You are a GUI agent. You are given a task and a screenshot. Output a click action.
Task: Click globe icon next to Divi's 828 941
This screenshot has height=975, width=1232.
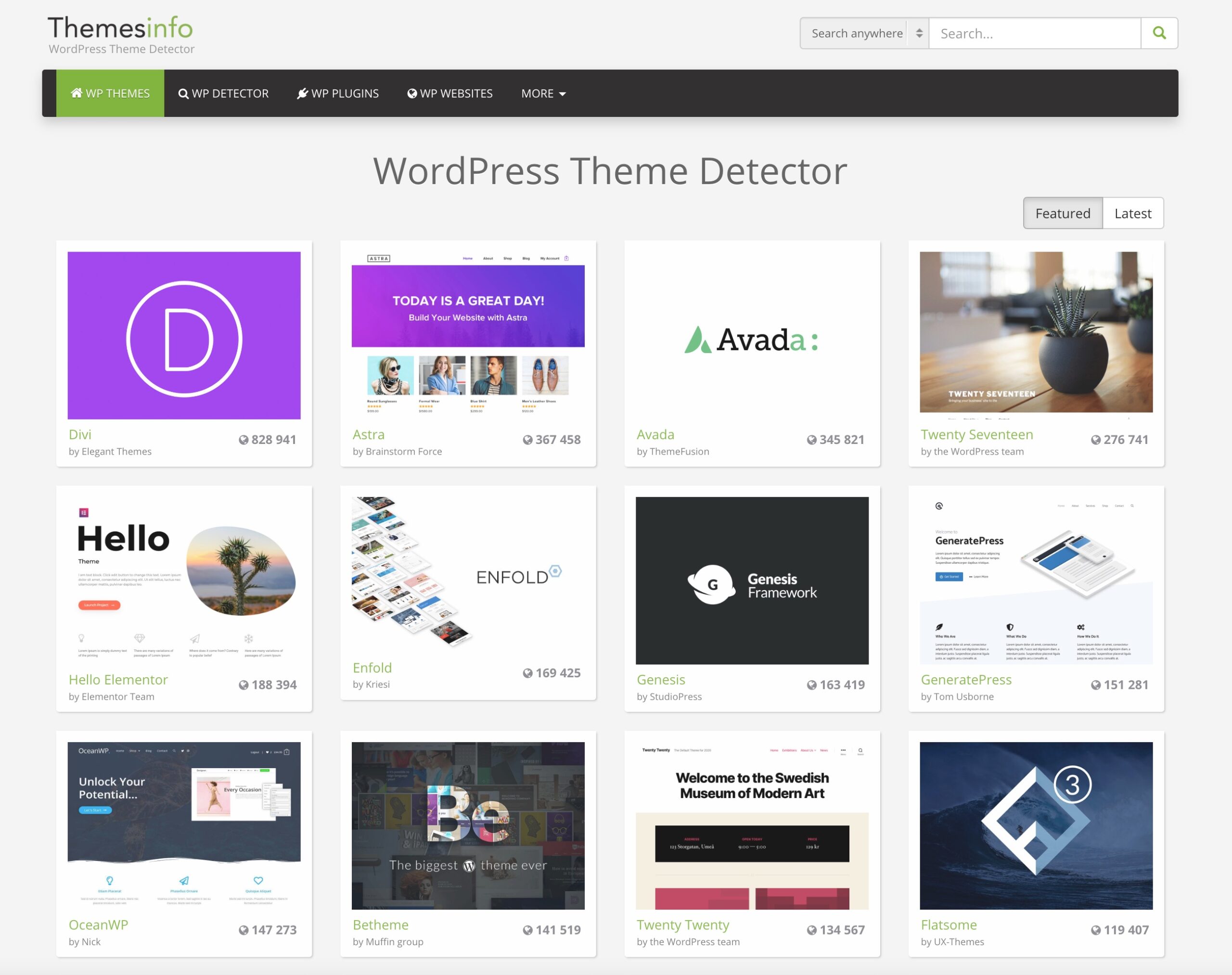point(244,440)
